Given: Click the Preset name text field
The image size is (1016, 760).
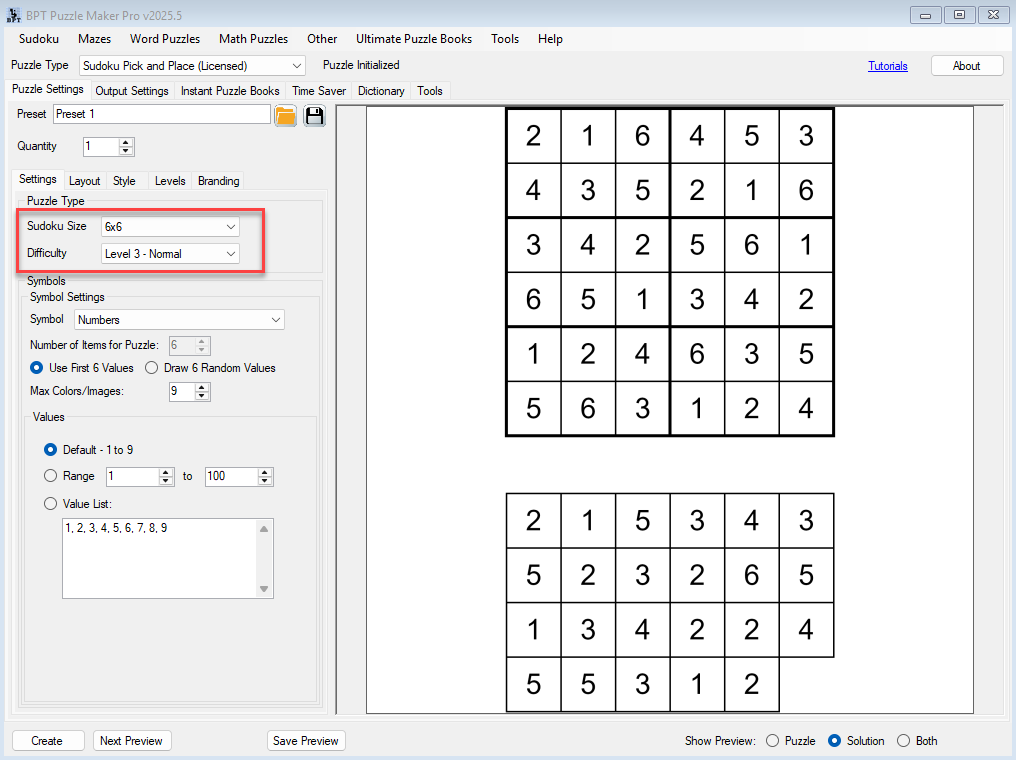Looking at the screenshot, I should point(161,114).
